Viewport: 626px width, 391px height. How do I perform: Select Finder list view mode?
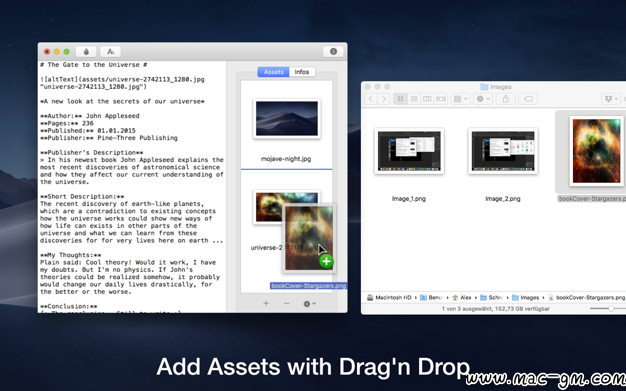(x=414, y=99)
